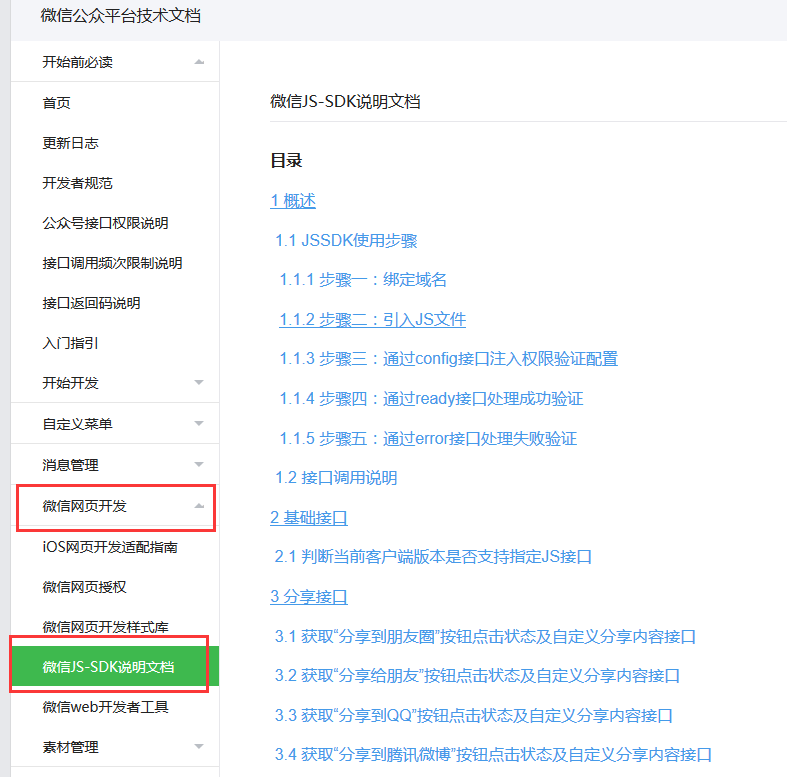Open 1.1 JSSDK使用步骤 link
Screen dimensions: 787x777
[346, 240]
